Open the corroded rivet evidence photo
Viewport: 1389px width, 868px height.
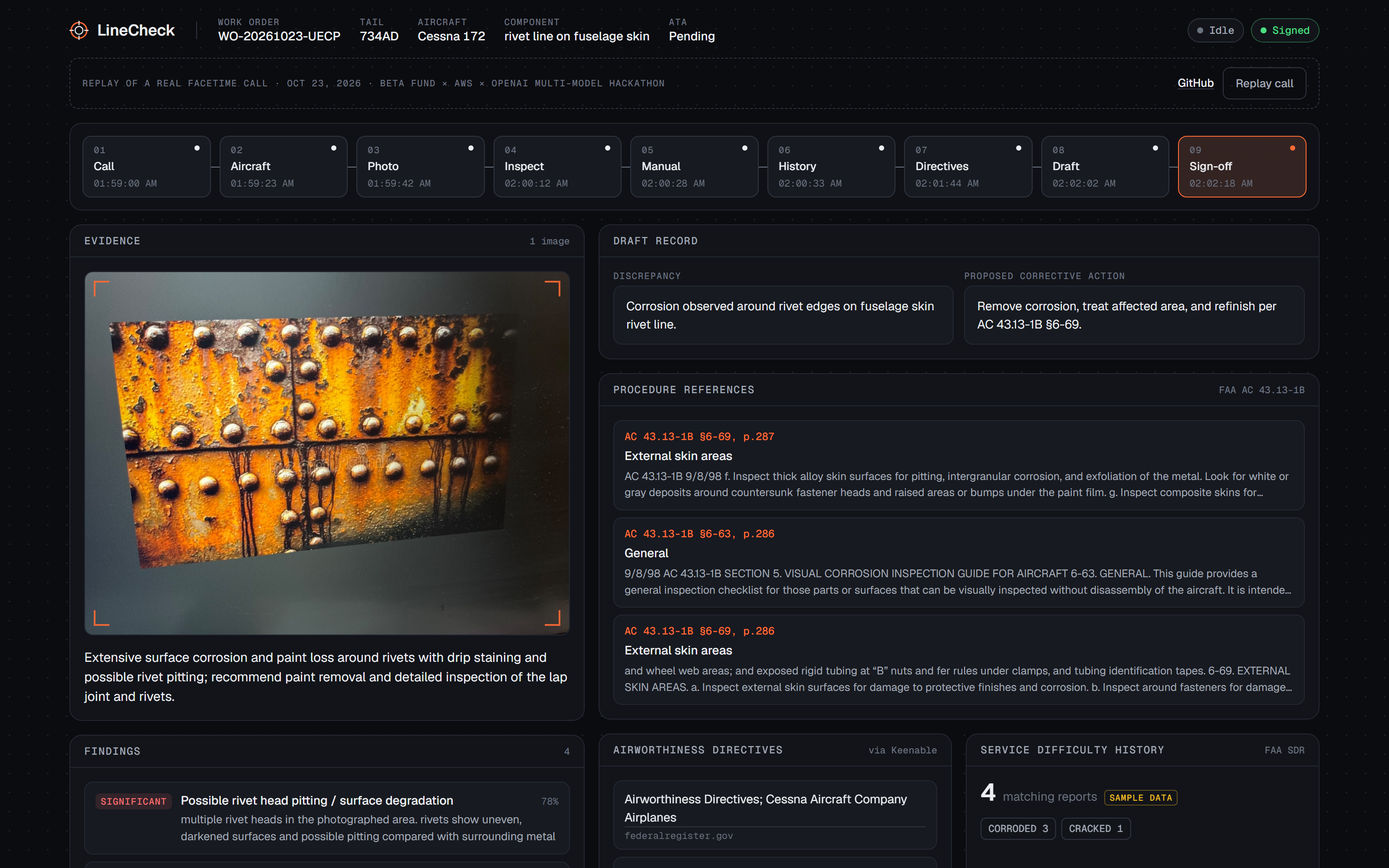[x=327, y=453]
